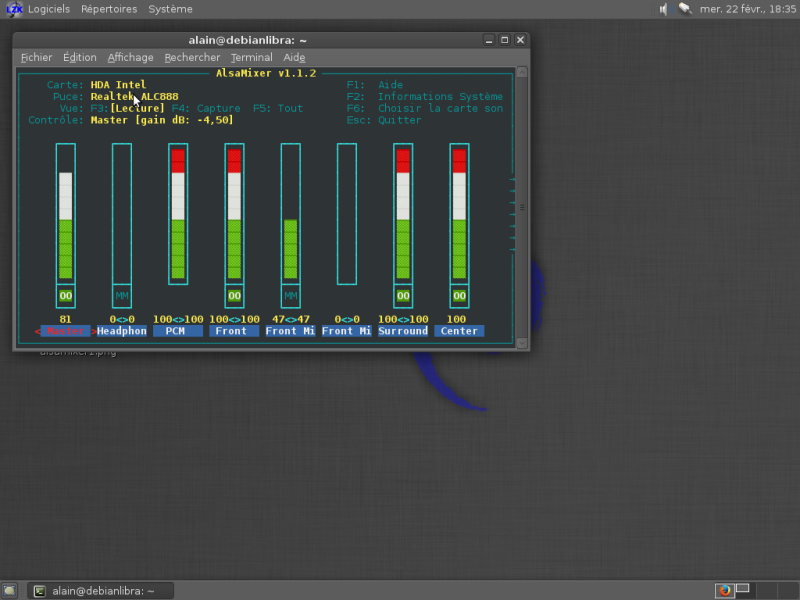The height and width of the screenshot is (600, 800).
Task: Unmute the Front Mic MM indicator
Action: point(291,296)
